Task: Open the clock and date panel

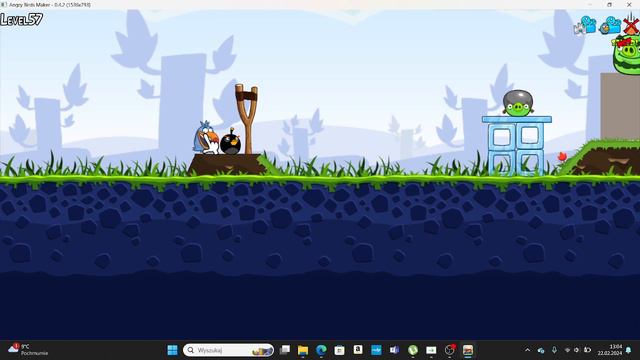Action: (610, 350)
